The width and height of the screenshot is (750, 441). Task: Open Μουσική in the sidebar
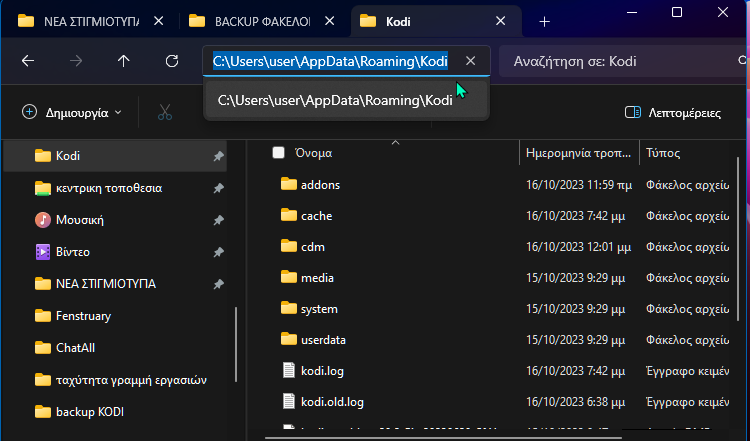[x=115, y=220]
